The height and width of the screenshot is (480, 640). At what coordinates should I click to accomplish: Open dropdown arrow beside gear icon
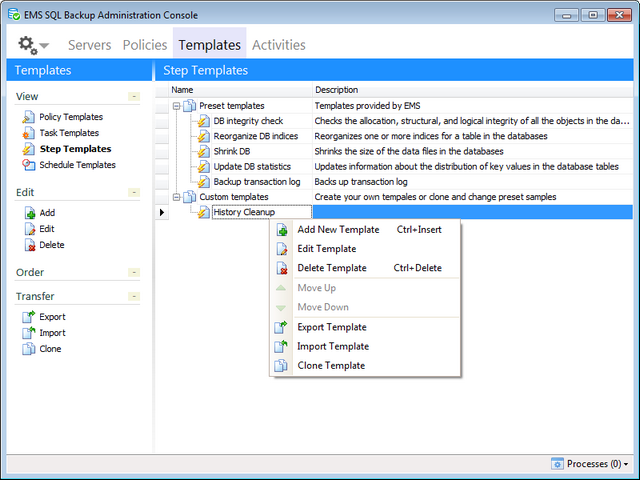(x=44, y=45)
